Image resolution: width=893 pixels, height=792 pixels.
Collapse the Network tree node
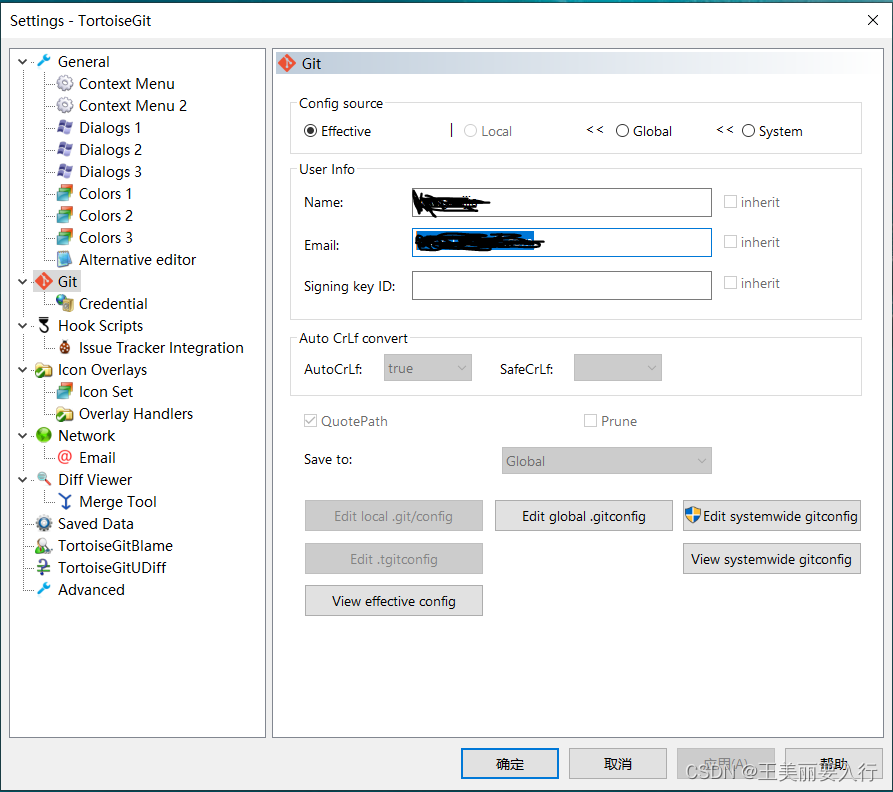23,435
